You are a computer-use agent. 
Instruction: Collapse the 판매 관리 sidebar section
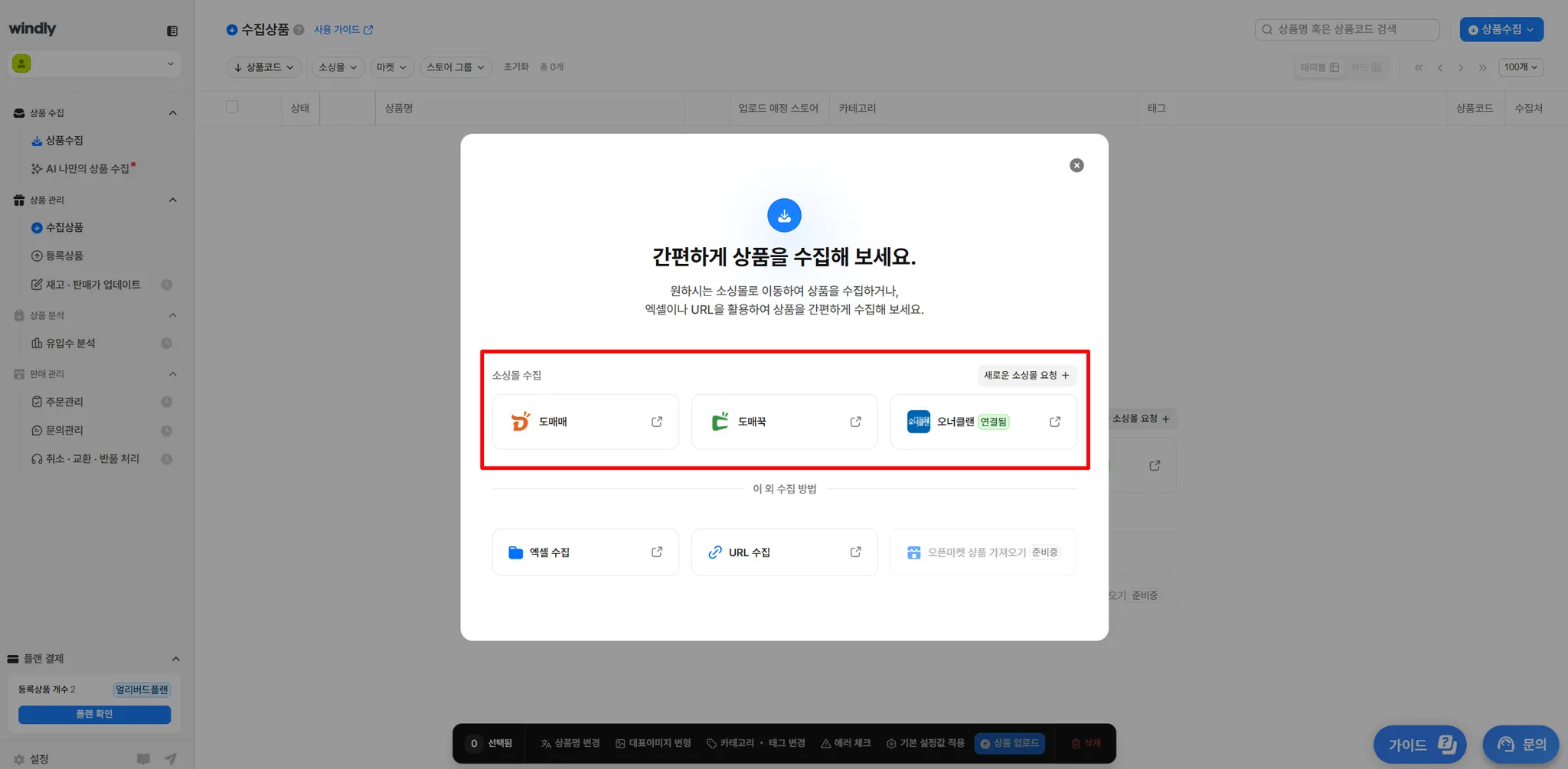coord(173,374)
